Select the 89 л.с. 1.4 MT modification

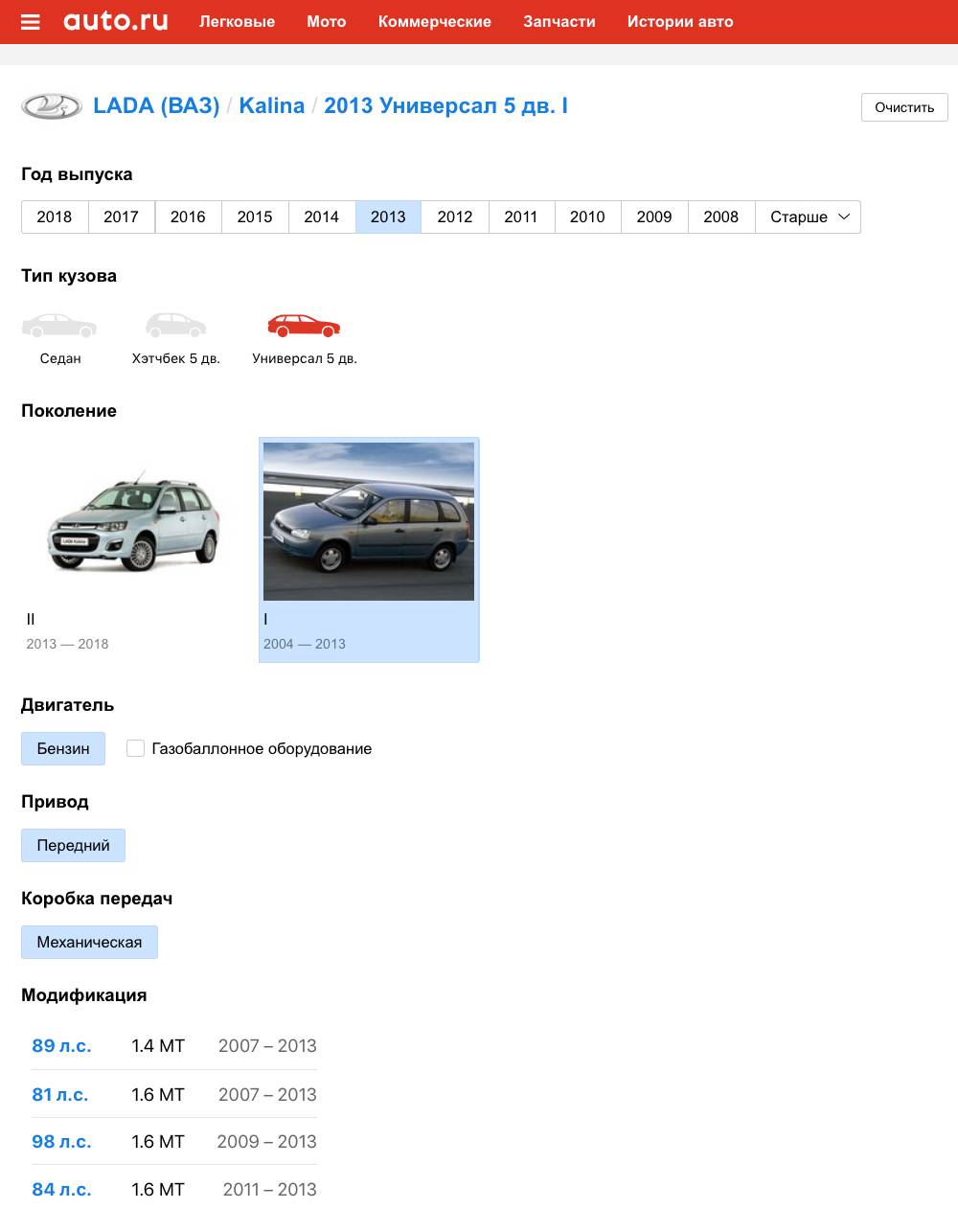(x=174, y=1046)
